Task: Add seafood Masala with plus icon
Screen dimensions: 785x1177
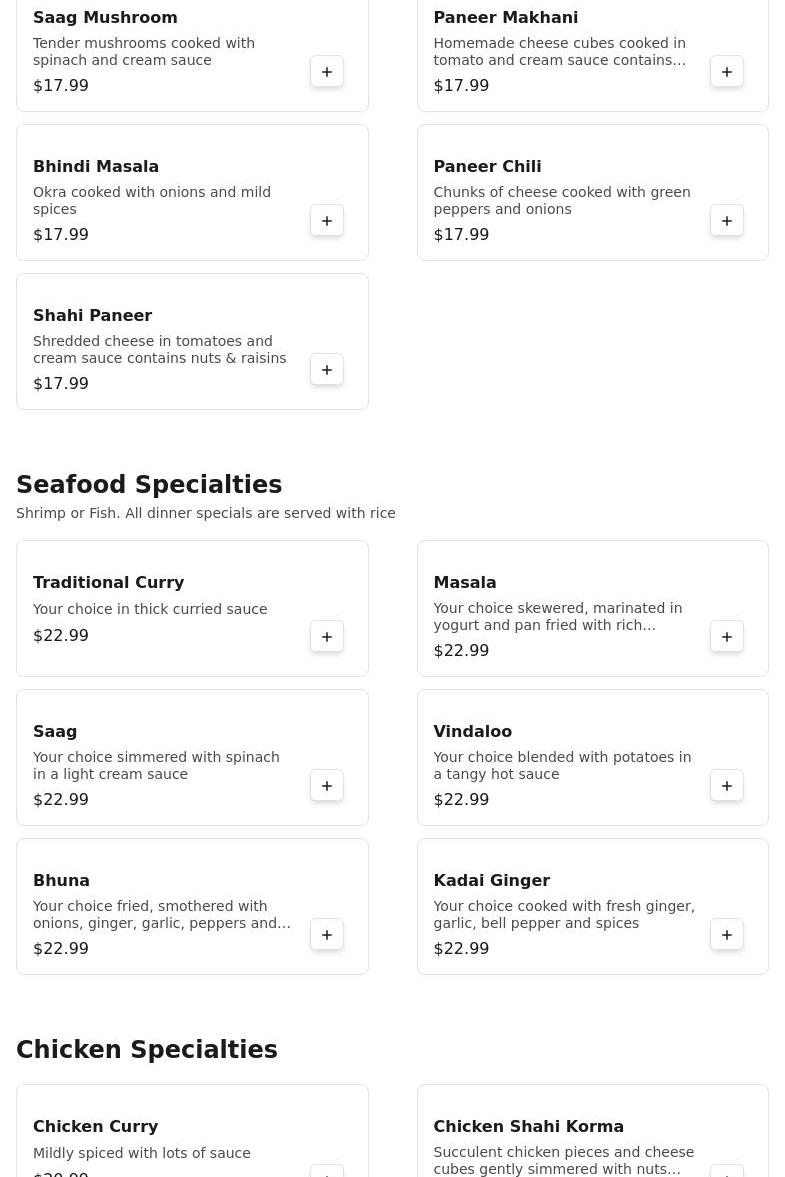Action: 727,637
